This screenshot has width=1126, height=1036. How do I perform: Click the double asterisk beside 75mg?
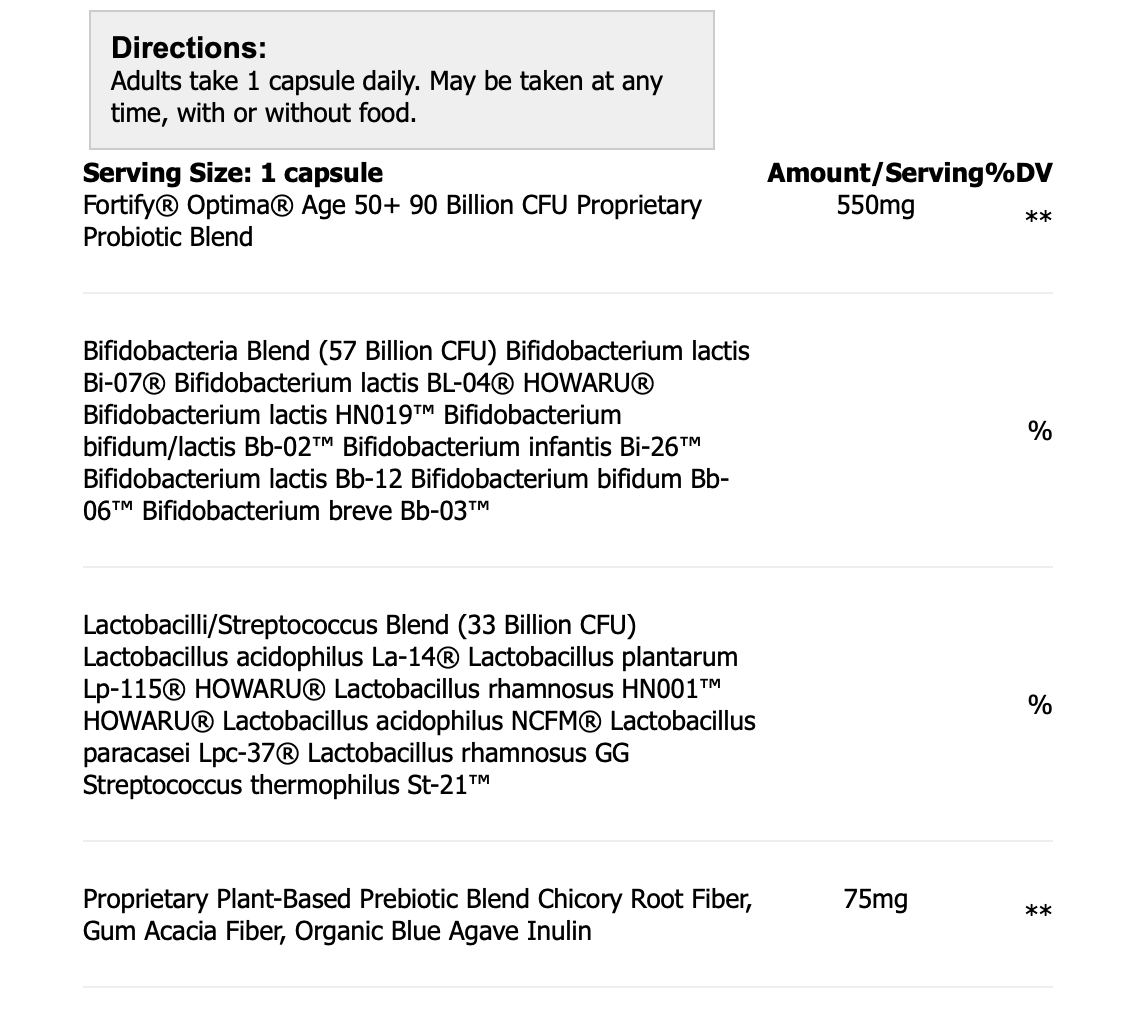pos(1038,912)
